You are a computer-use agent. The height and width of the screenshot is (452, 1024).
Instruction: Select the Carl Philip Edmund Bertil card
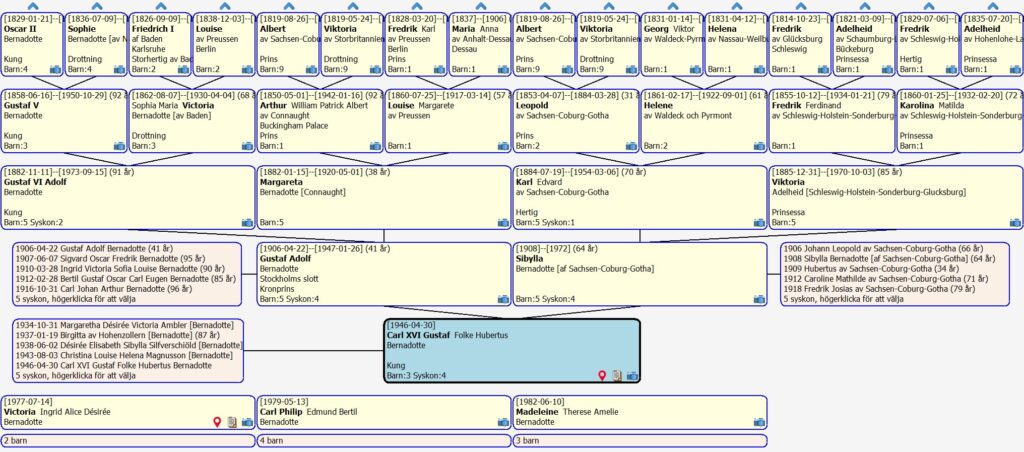click(x=384, y=412)
